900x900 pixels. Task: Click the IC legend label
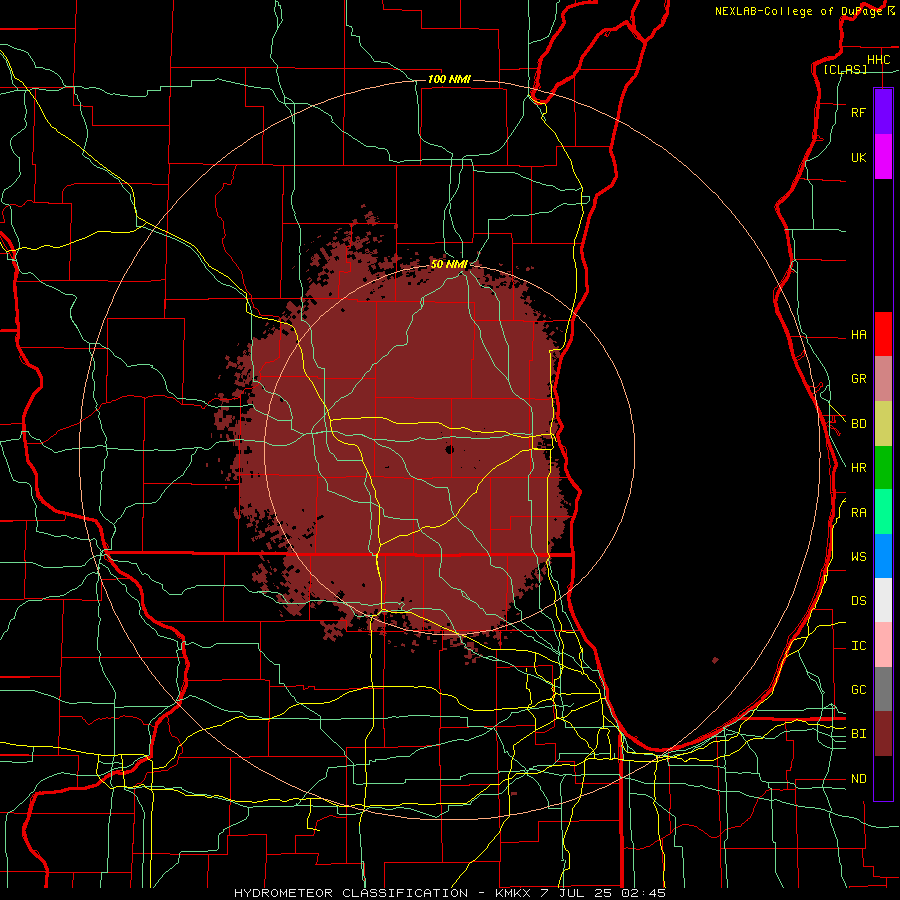[858, 646]
